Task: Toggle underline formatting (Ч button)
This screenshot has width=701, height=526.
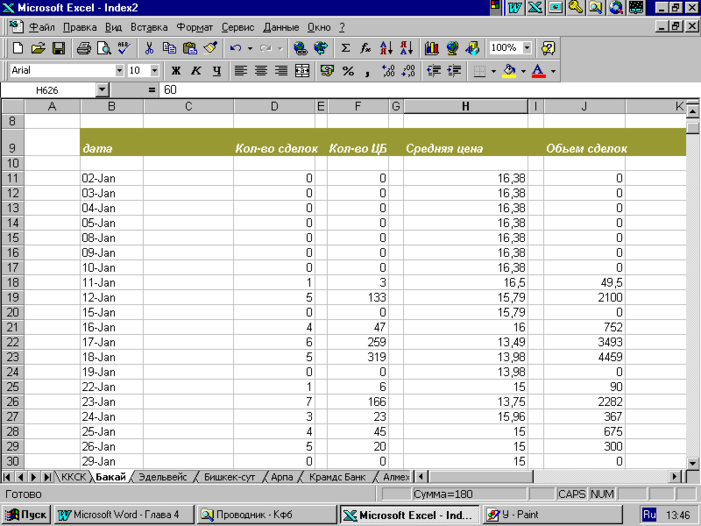Action: (216, 71)
